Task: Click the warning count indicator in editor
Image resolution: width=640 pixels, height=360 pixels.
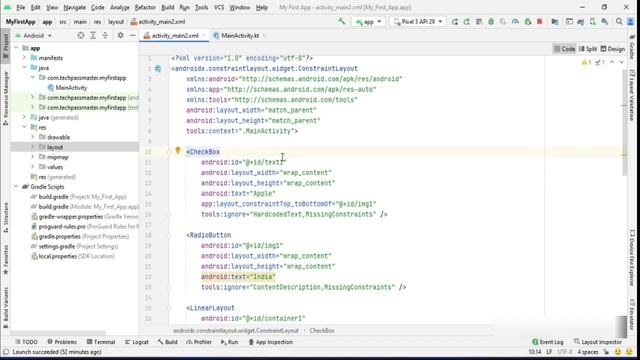Action: tap(587, 62)
